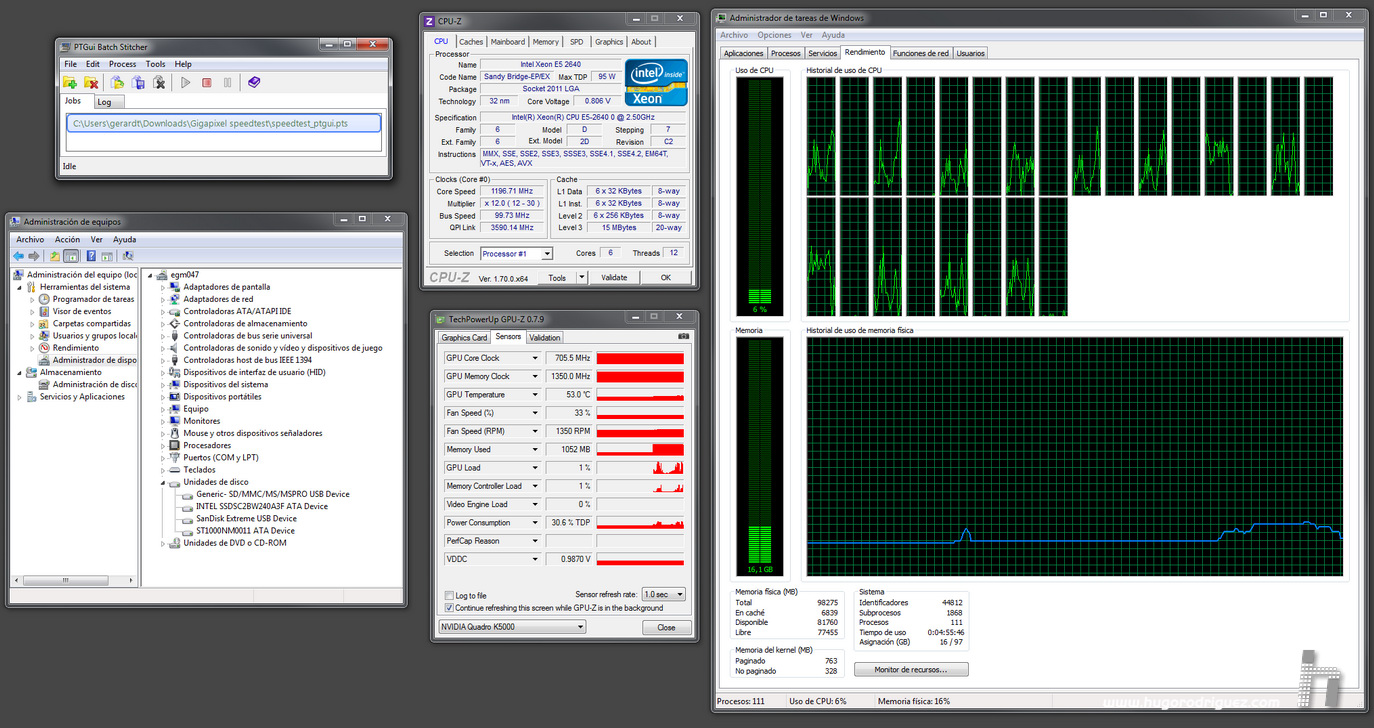Viewport: 1374px width, 728px height.
Task: Open the Opciones menu in Task Manager
Action: [x=774, y=35]
